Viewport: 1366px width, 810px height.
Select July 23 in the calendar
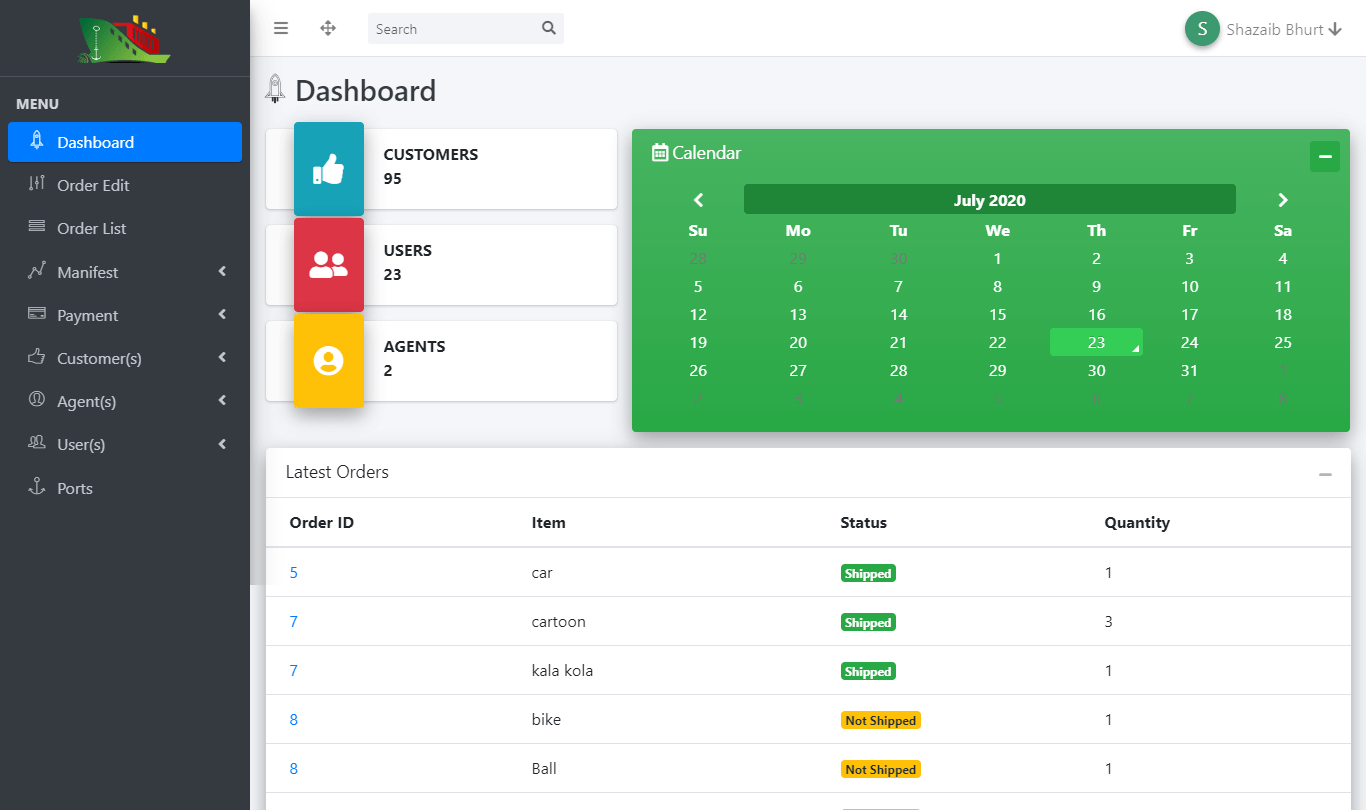pyautogui.click(x=1096, y=342)
